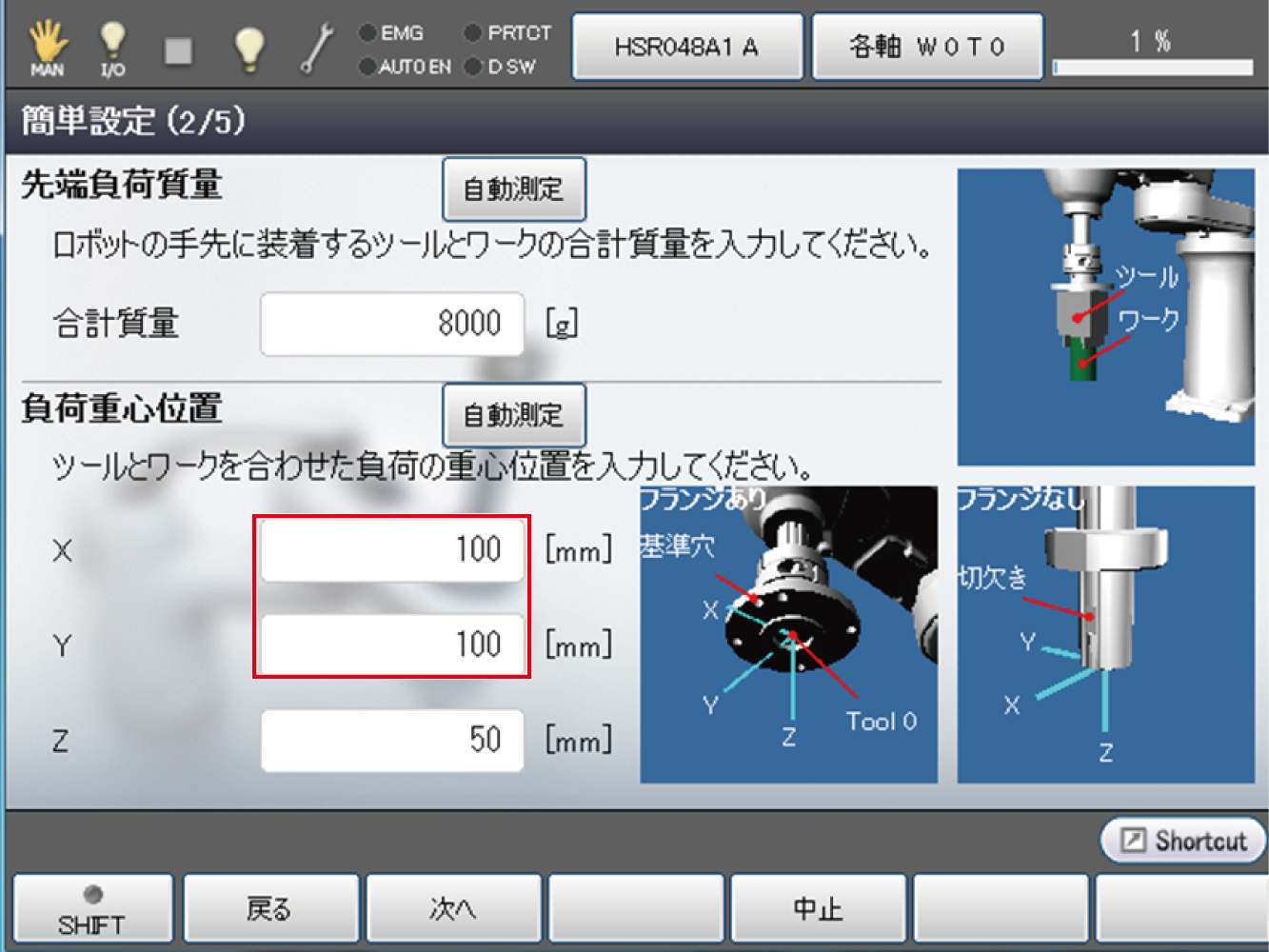Open the wrench settings icon

pos(316,48)
